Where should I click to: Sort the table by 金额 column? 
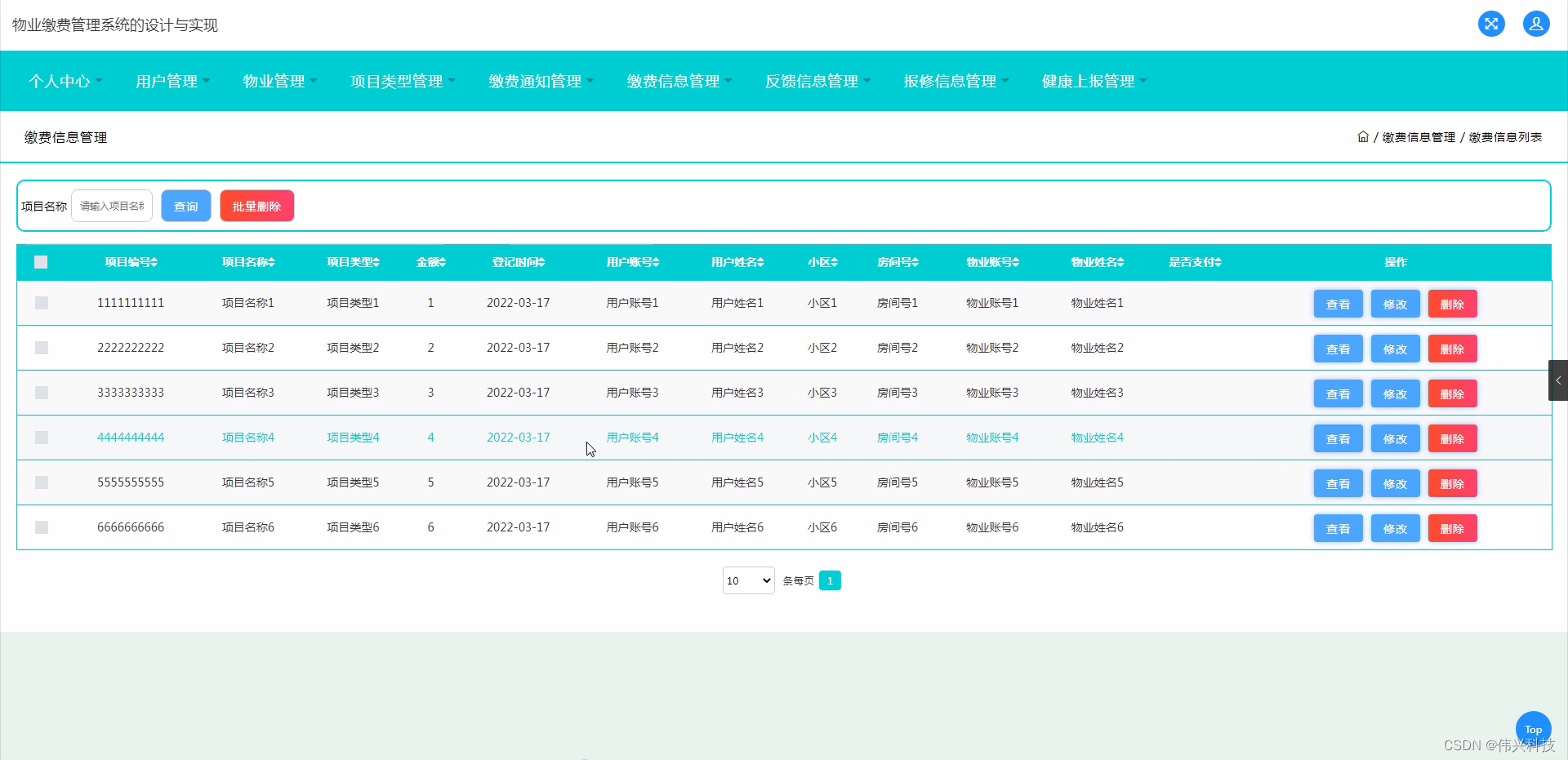click(x=430, y=262)
